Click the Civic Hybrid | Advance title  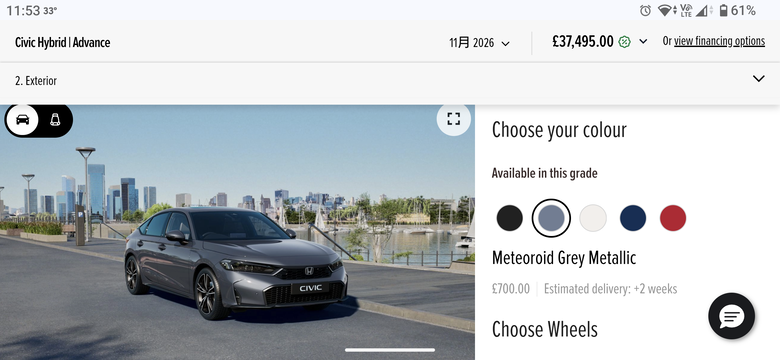pyautogui.click(x=63, y=42)
